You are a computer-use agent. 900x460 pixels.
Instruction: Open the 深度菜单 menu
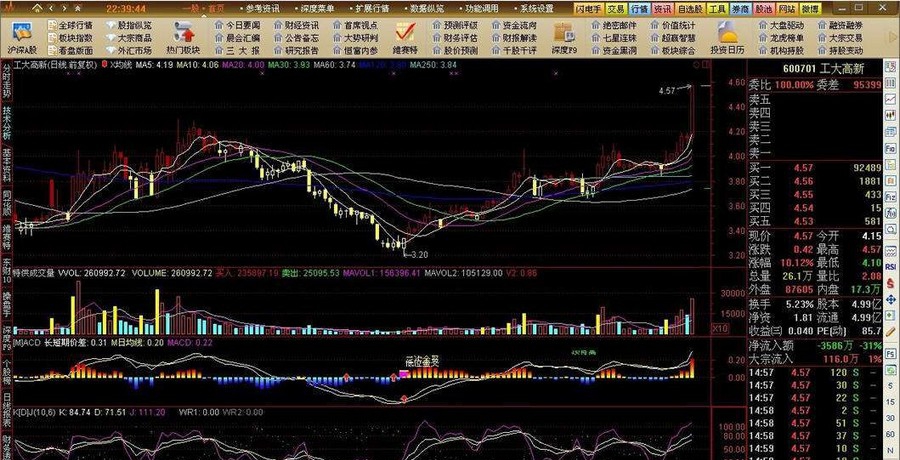click(315, 9)
